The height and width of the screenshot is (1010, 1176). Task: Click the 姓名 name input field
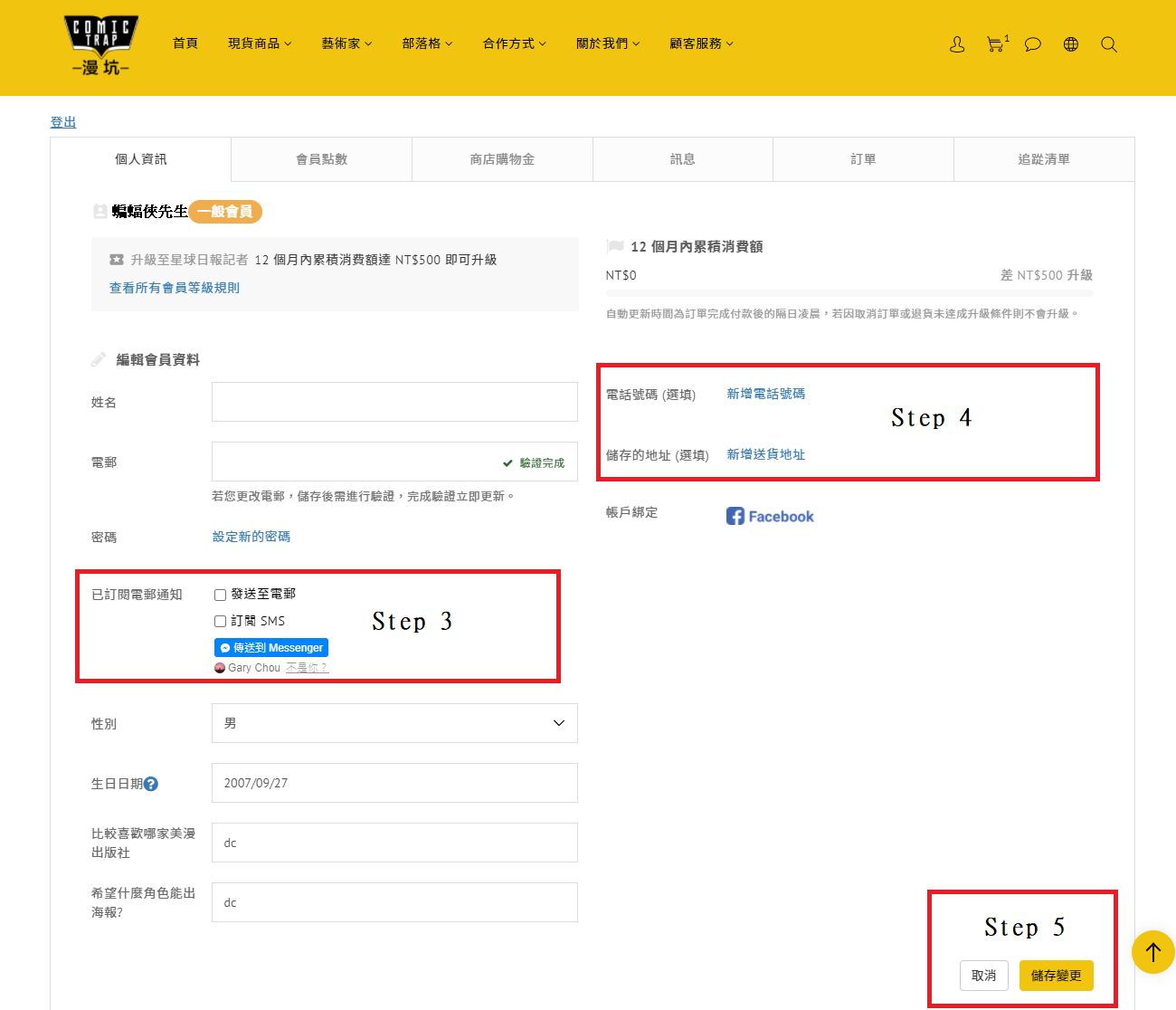pos(394,402)
